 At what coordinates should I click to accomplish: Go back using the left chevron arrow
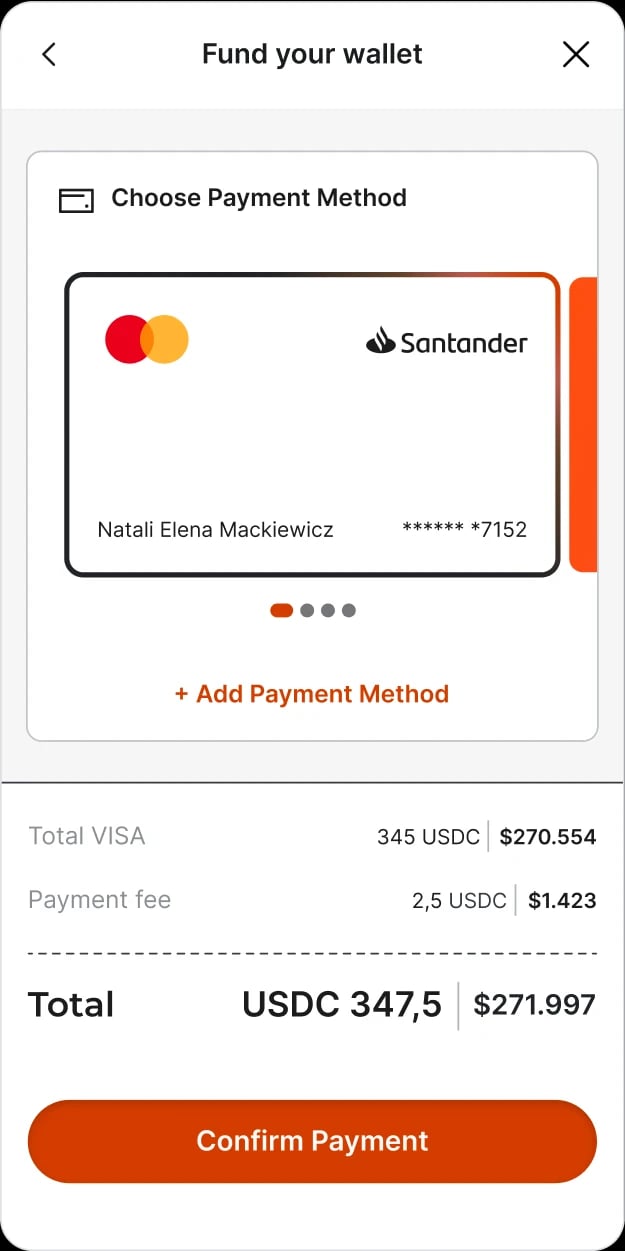click(x=49, y=54)
